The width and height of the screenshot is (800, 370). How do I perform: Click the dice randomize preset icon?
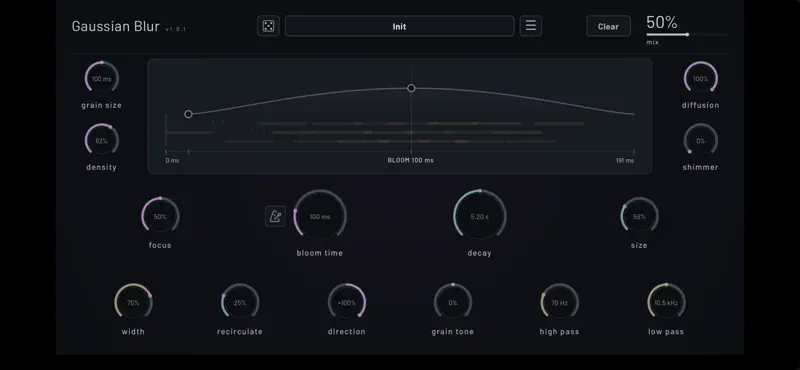[268, 26]
